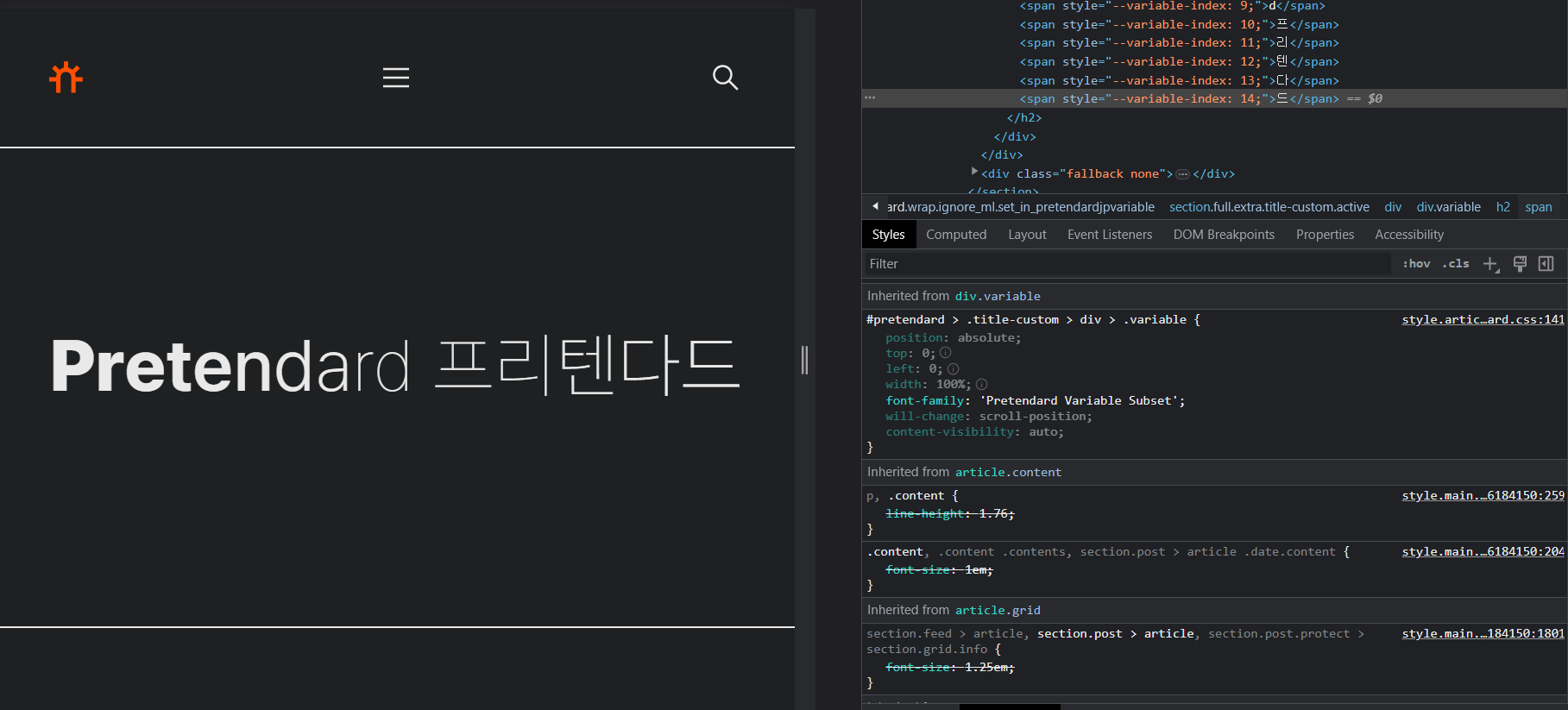Click the info icon next to top: 0
1568x710 pixels.
(946, 353)
